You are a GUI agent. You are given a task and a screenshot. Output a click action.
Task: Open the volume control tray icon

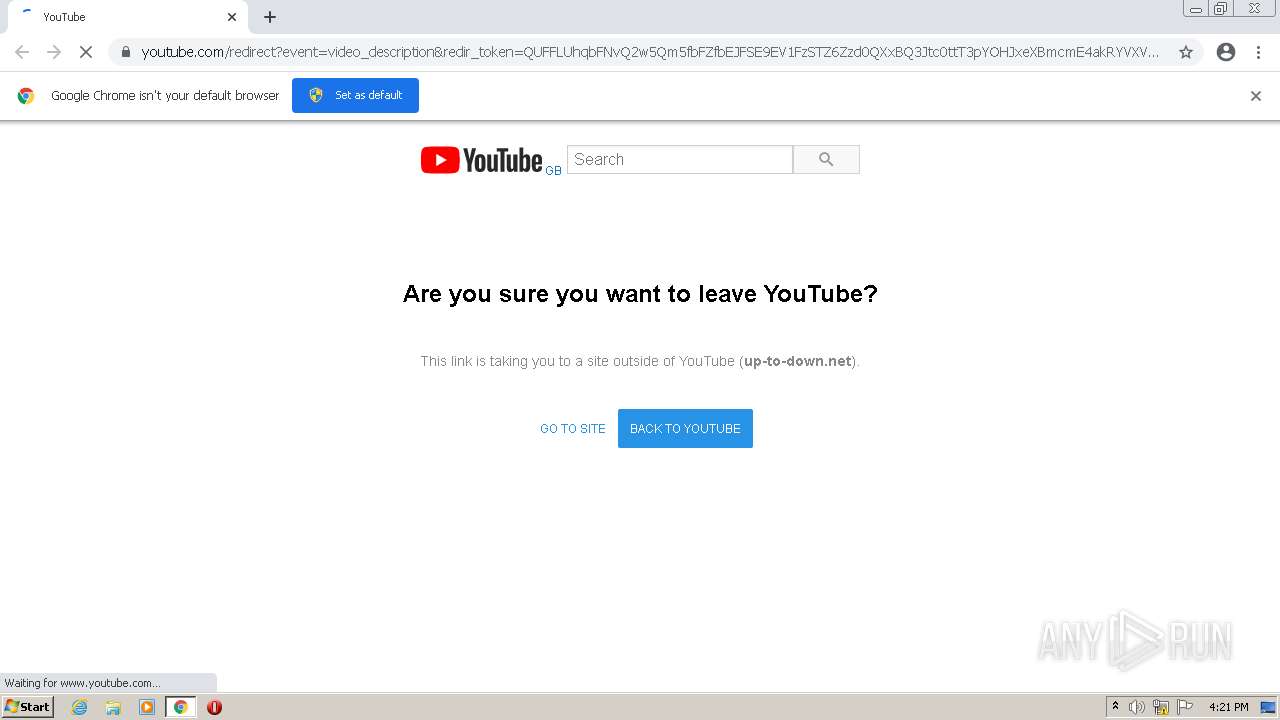pos(1137,707)
